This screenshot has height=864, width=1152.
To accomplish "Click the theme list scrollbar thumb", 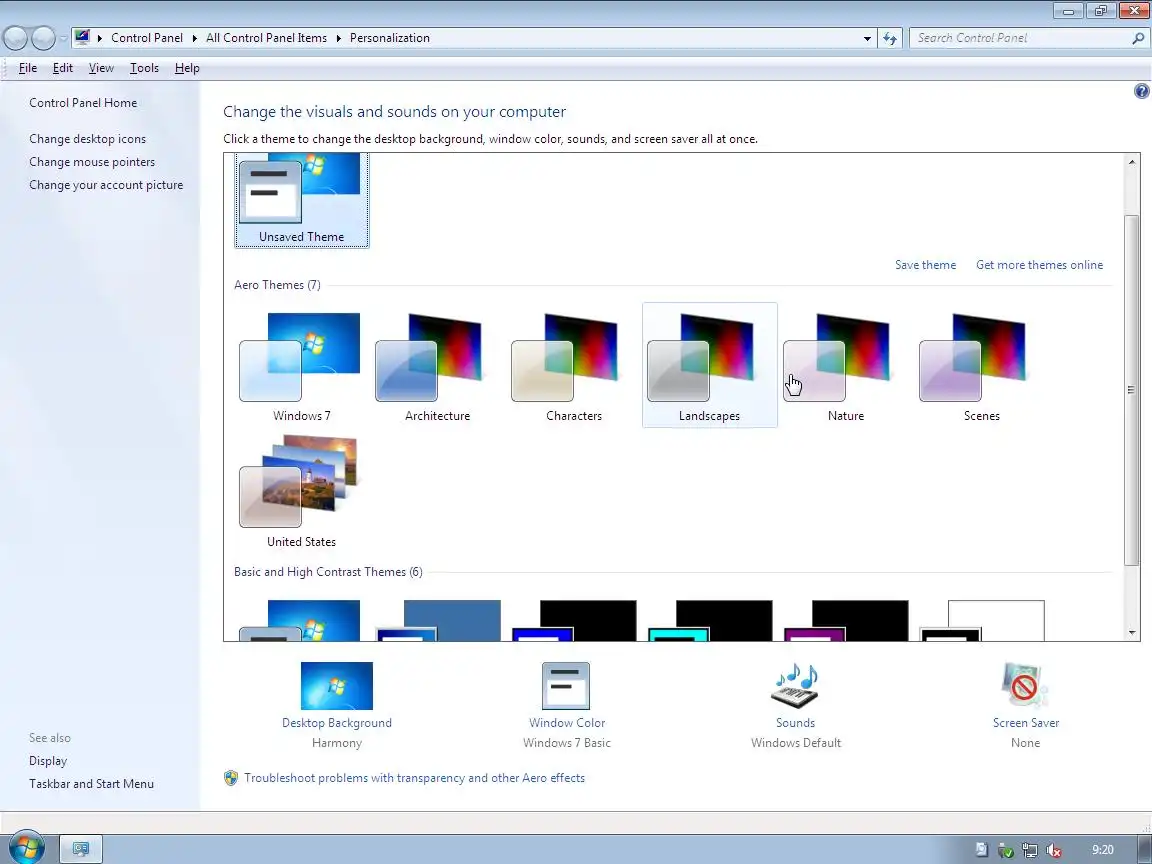I will tap(1131, 390).
